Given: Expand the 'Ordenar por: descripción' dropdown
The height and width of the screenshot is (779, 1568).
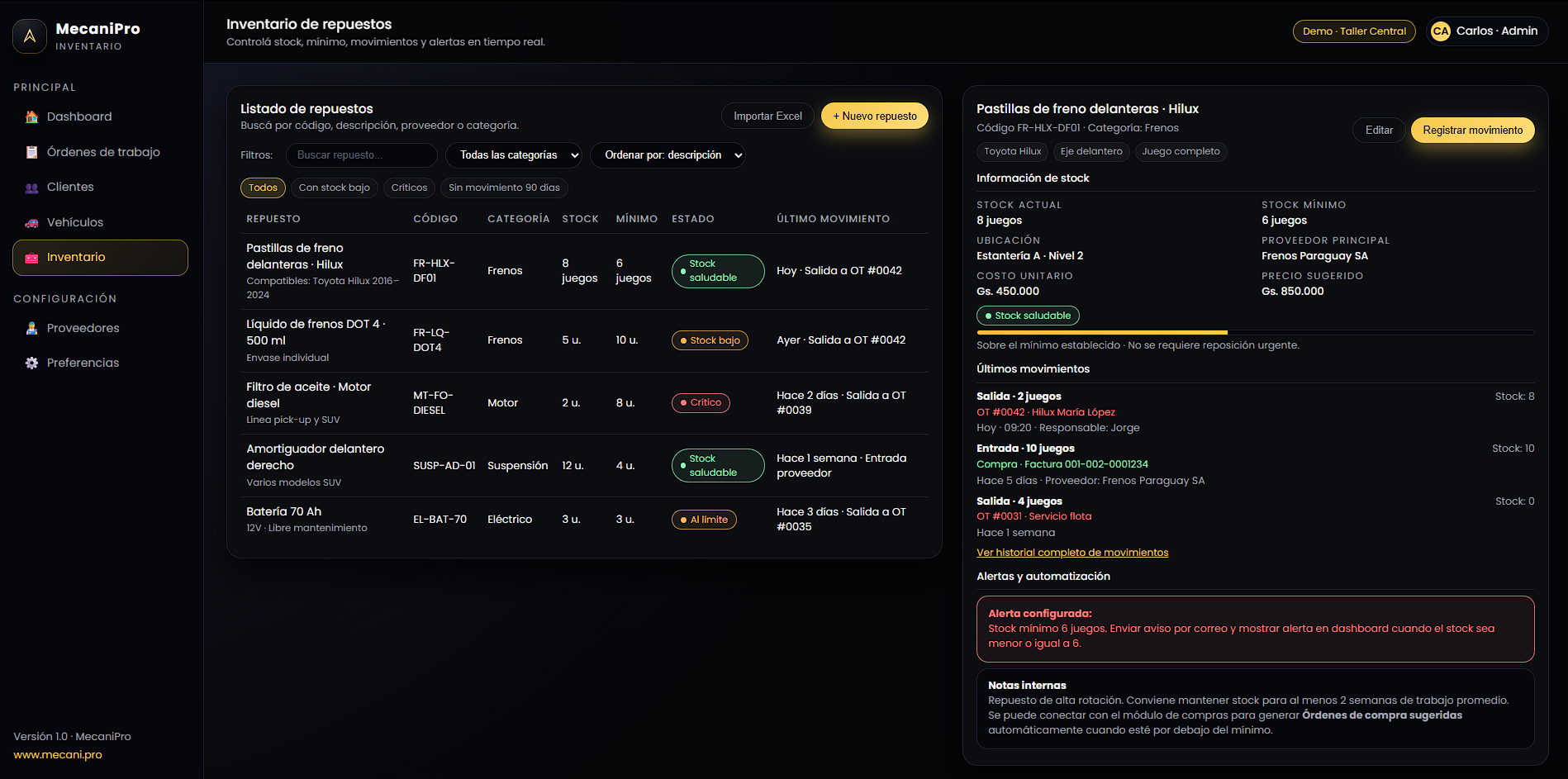Looking at the screenshot, I should 668,155.
